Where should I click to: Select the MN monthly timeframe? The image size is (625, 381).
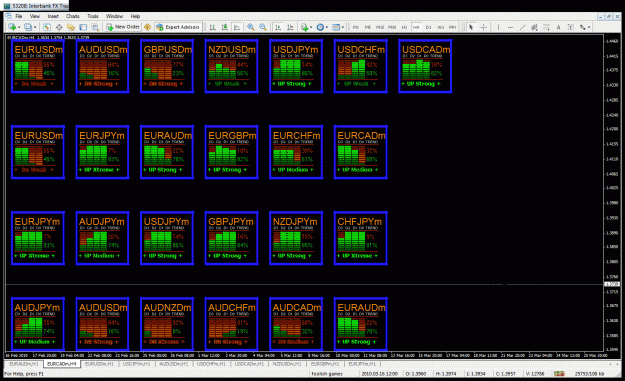[x=452, y=27]
